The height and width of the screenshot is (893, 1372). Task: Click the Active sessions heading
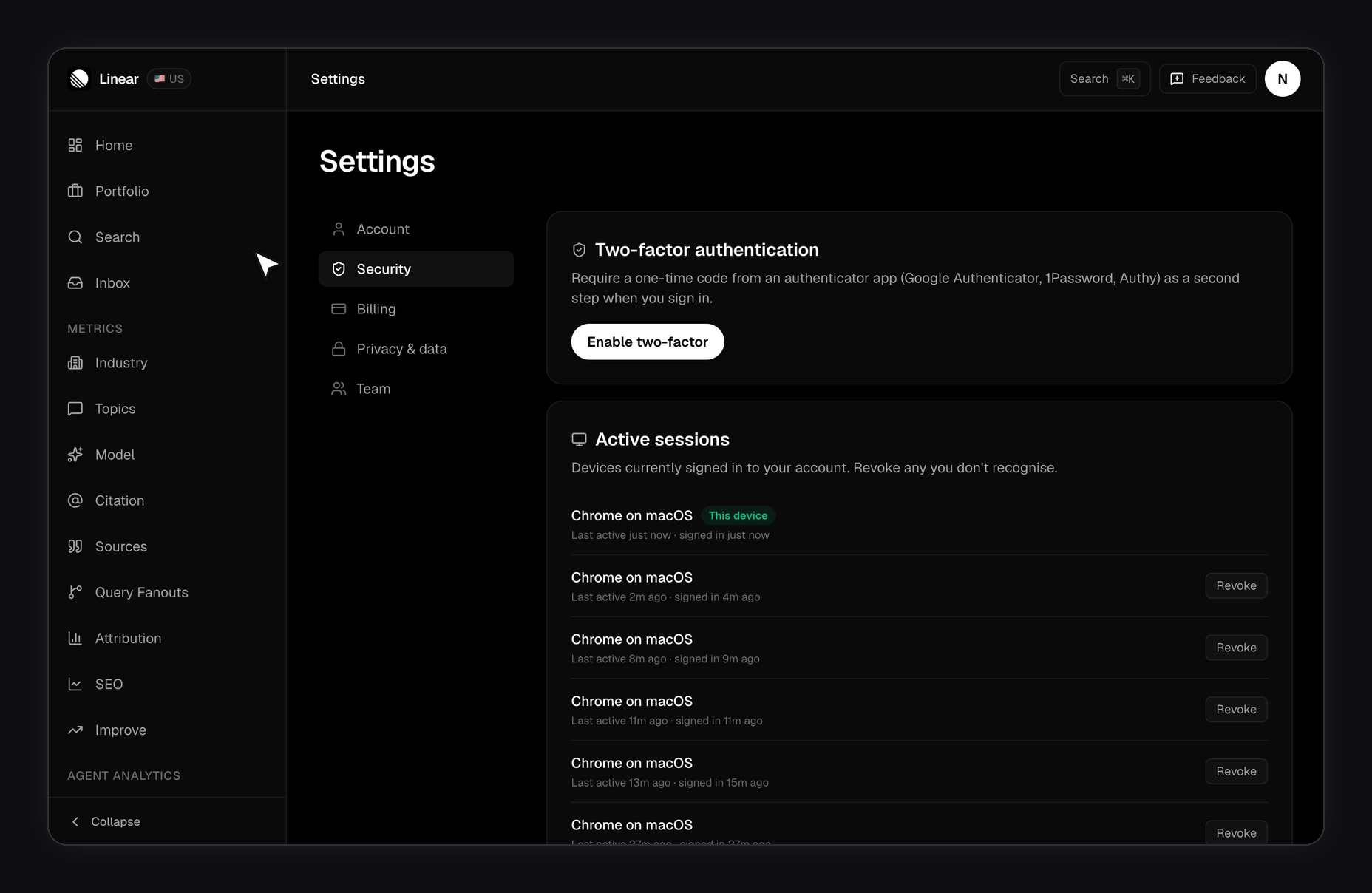(662, 439)
